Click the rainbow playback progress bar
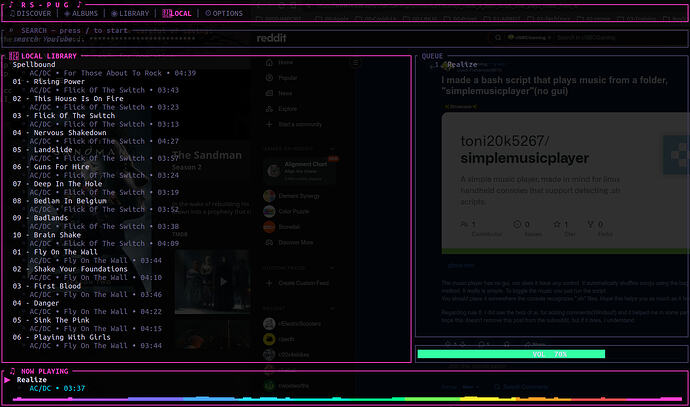Screen dimensions: 690x407 coord(347,399)
